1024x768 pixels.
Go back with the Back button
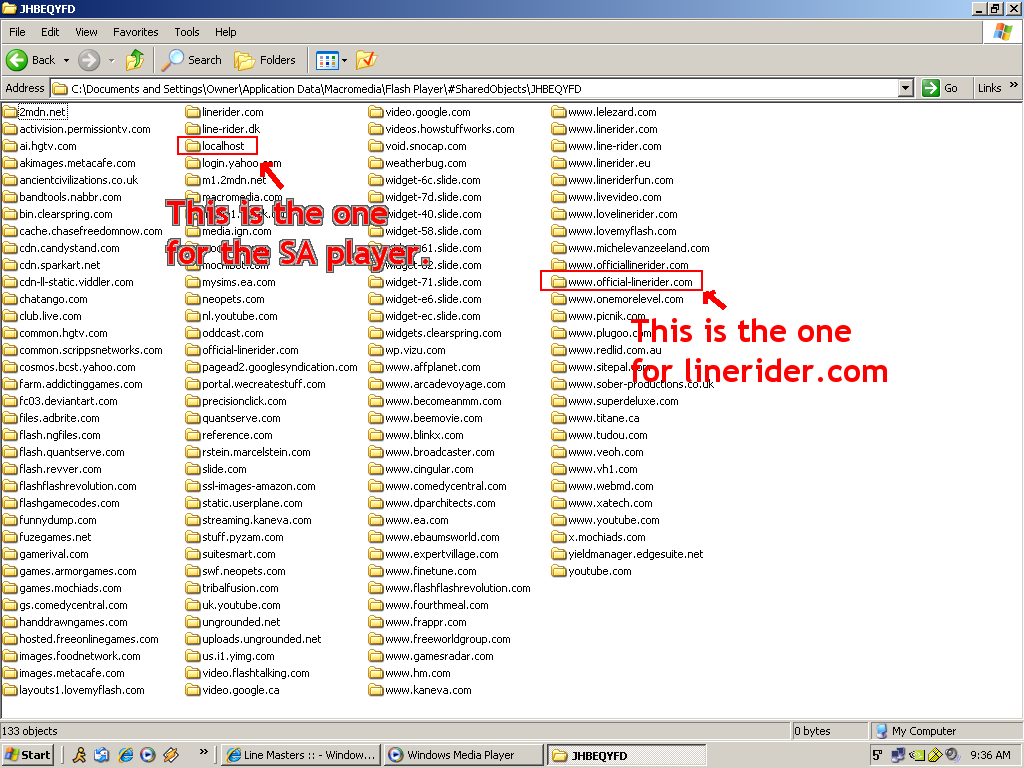coord(31,60)
